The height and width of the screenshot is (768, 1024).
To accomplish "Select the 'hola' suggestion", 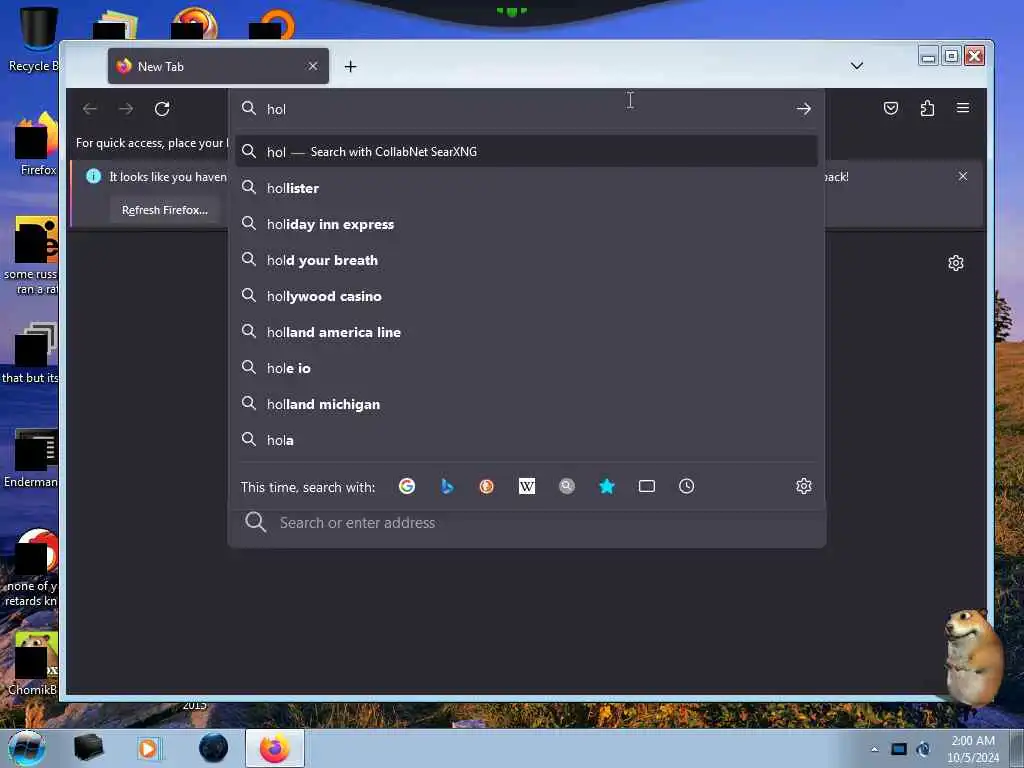I will pyautogui.click(x=526, y=440).
